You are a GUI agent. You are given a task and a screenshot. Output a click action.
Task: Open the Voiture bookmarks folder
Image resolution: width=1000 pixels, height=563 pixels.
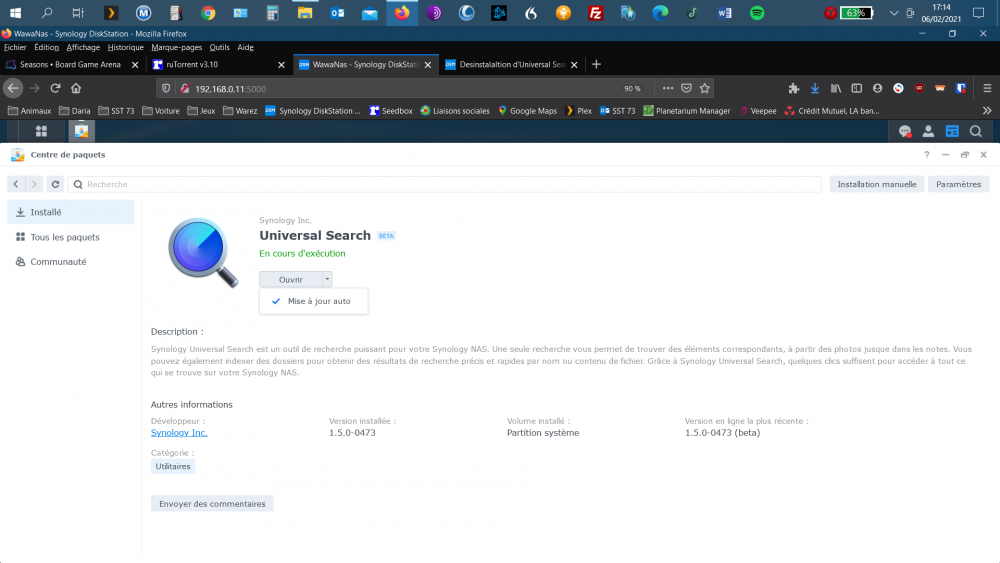coord(161,111)
